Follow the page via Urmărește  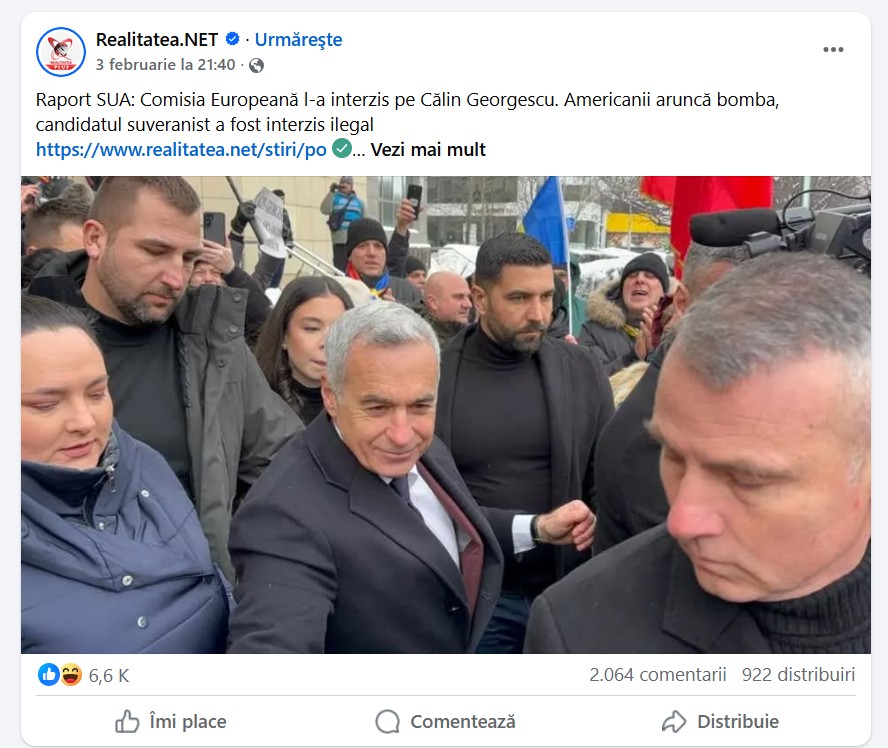pyautogui.click(x=298, y=40)
